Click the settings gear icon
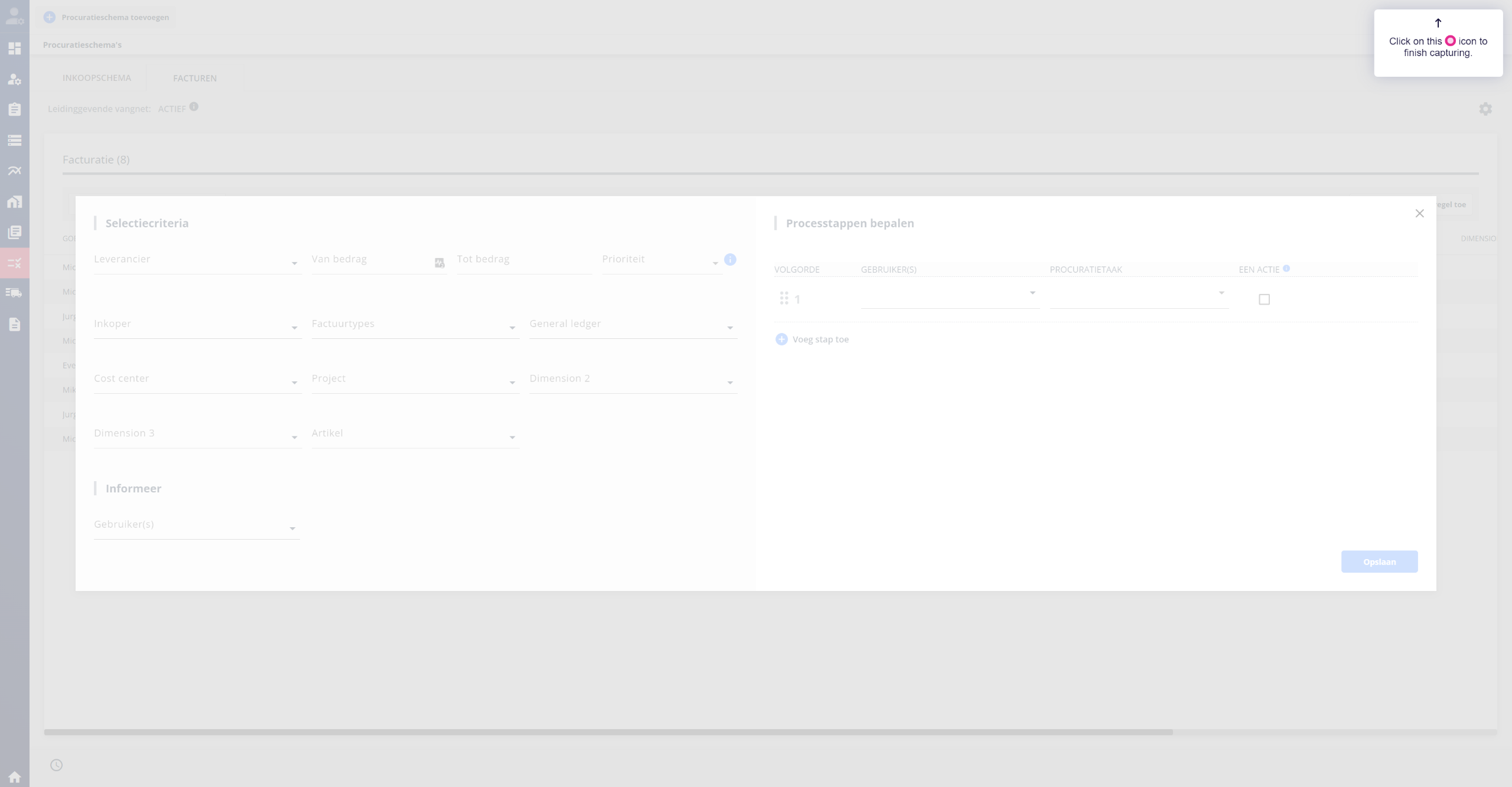The image size is (1512, 787). pos(1485,109)
